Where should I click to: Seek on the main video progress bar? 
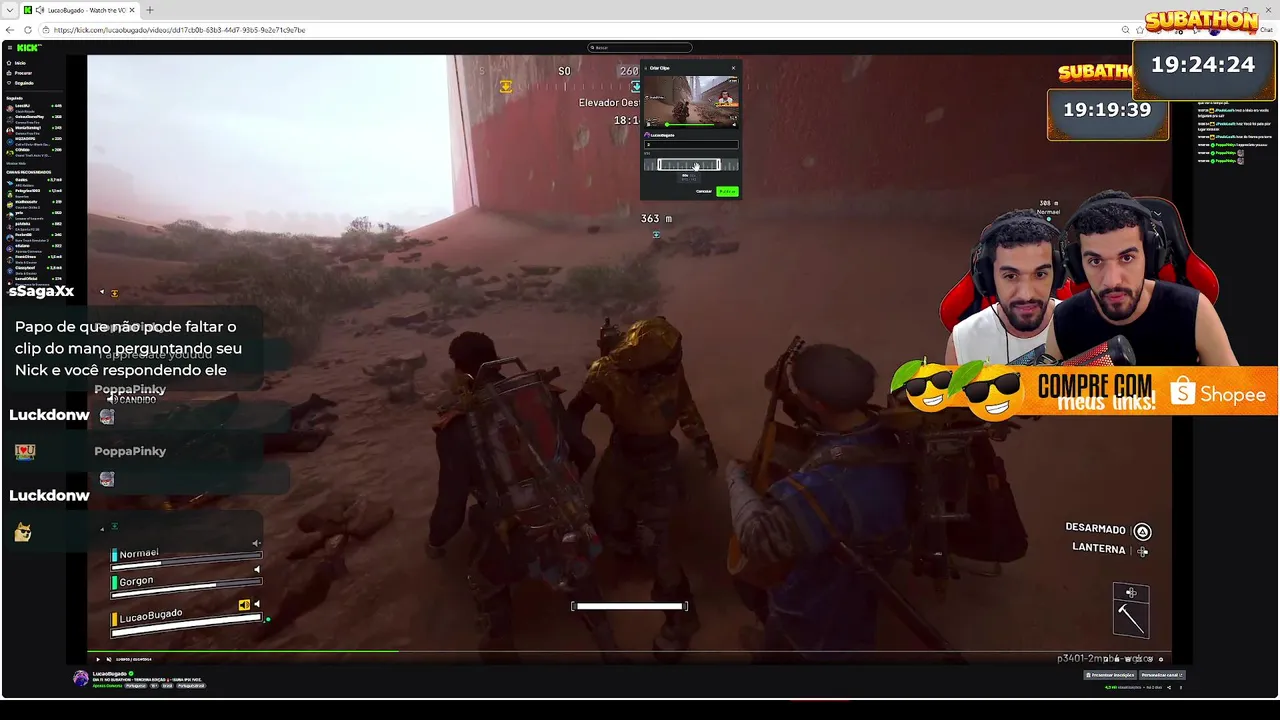628,651
